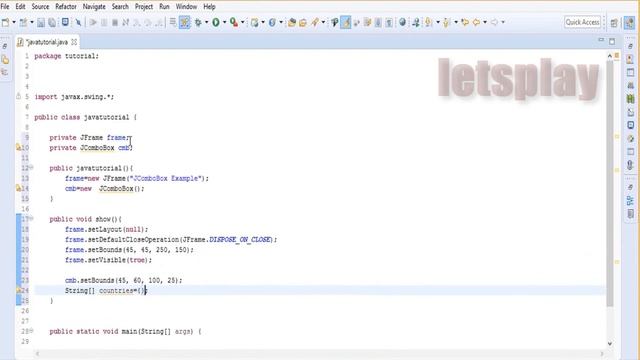Select the active Java perspective button
Viewport: 640px width, 360px height.
pos(630,22)
